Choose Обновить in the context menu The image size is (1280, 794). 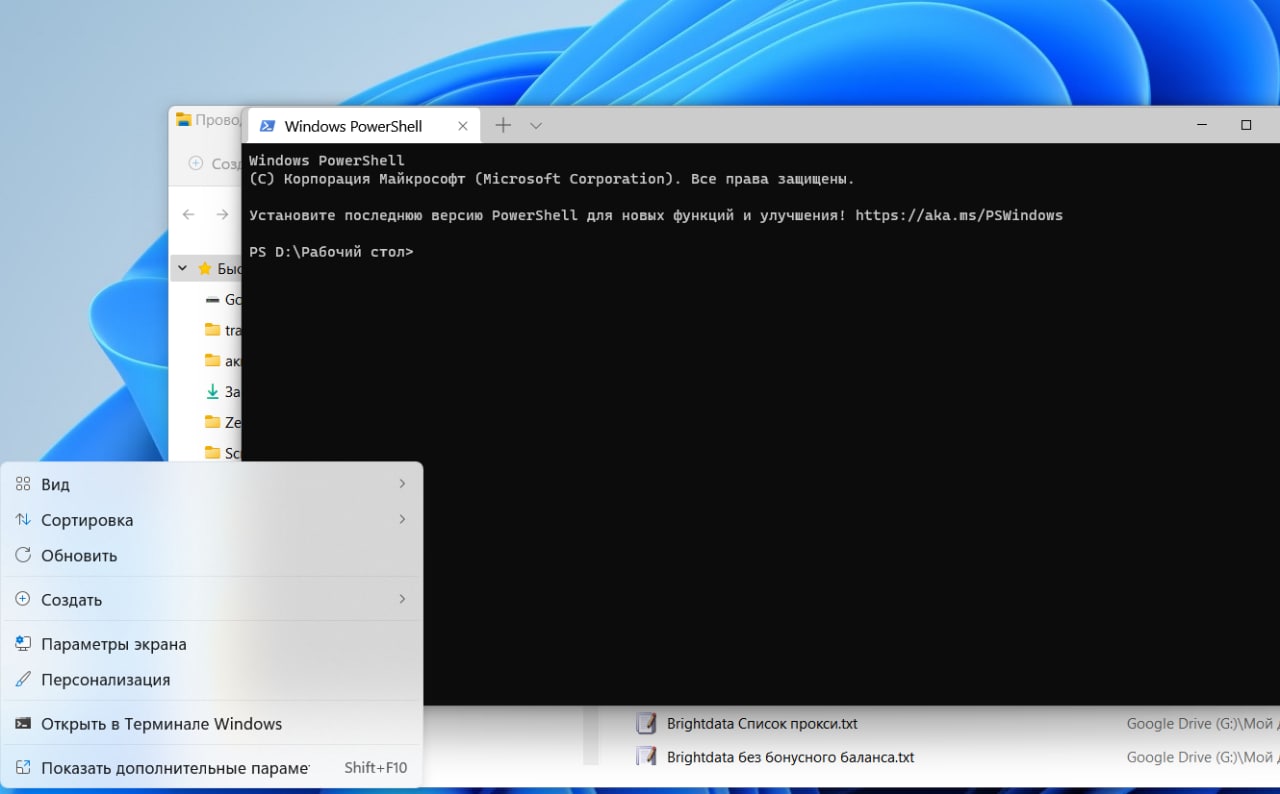pos(212,556)
